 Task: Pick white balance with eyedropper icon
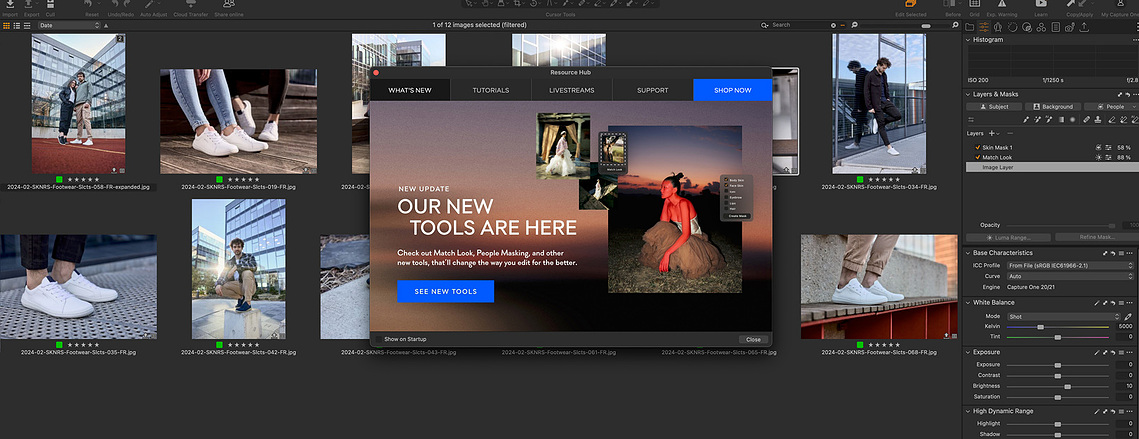click(1128, 317)
